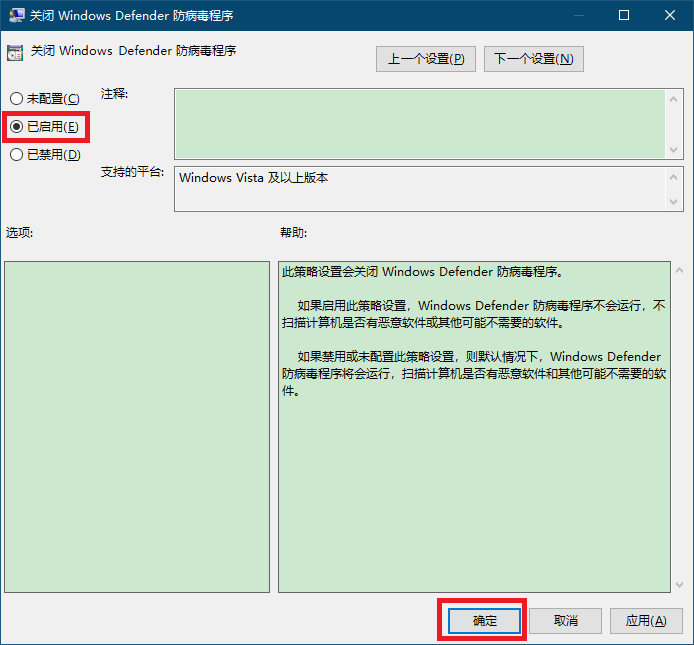This screenshot has width=694, height=645.
Task: Go to 下一个设置(N) next setting
Action: pos(534,59)
